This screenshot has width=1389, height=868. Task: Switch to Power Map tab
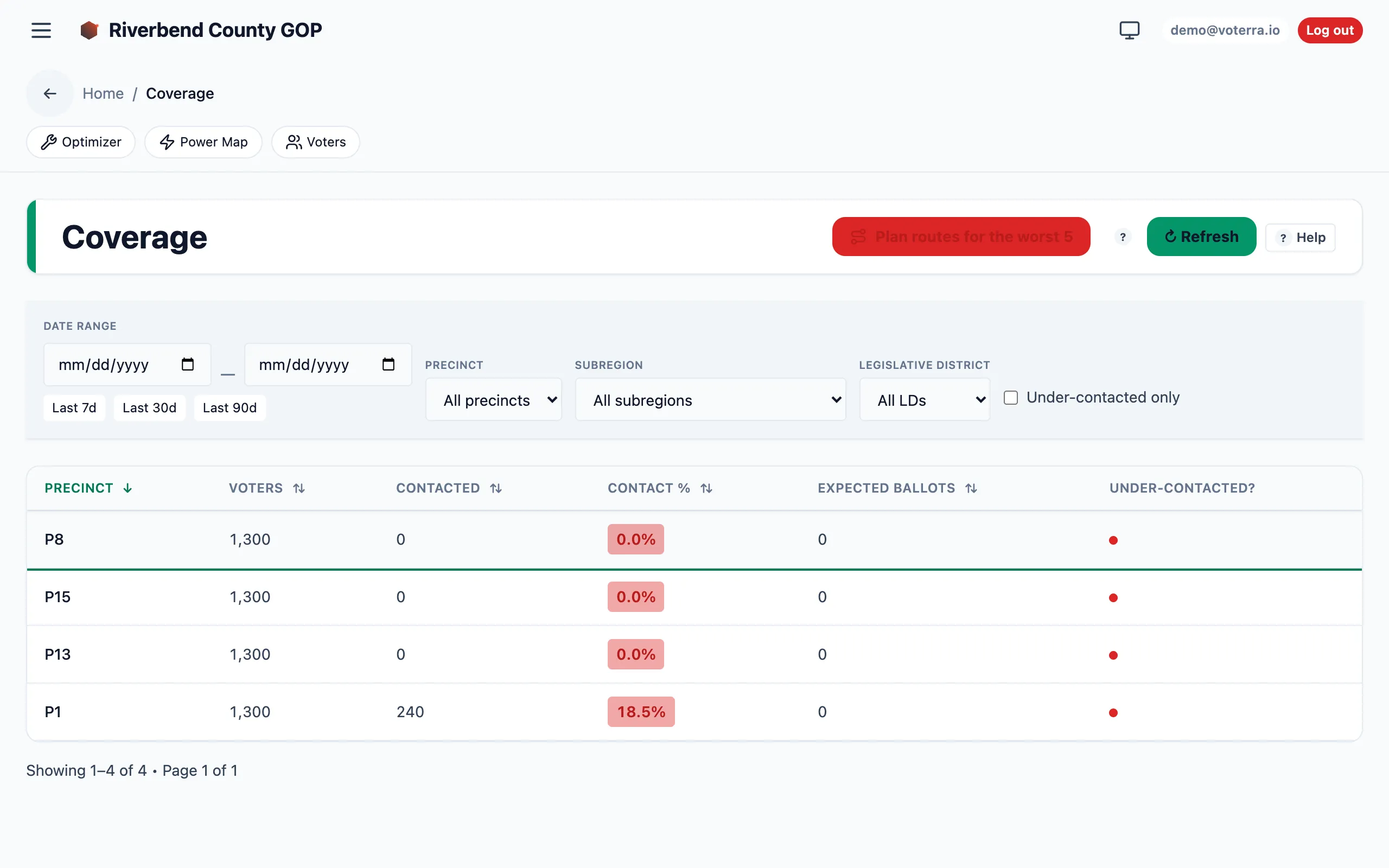click(x=203, y=142)
